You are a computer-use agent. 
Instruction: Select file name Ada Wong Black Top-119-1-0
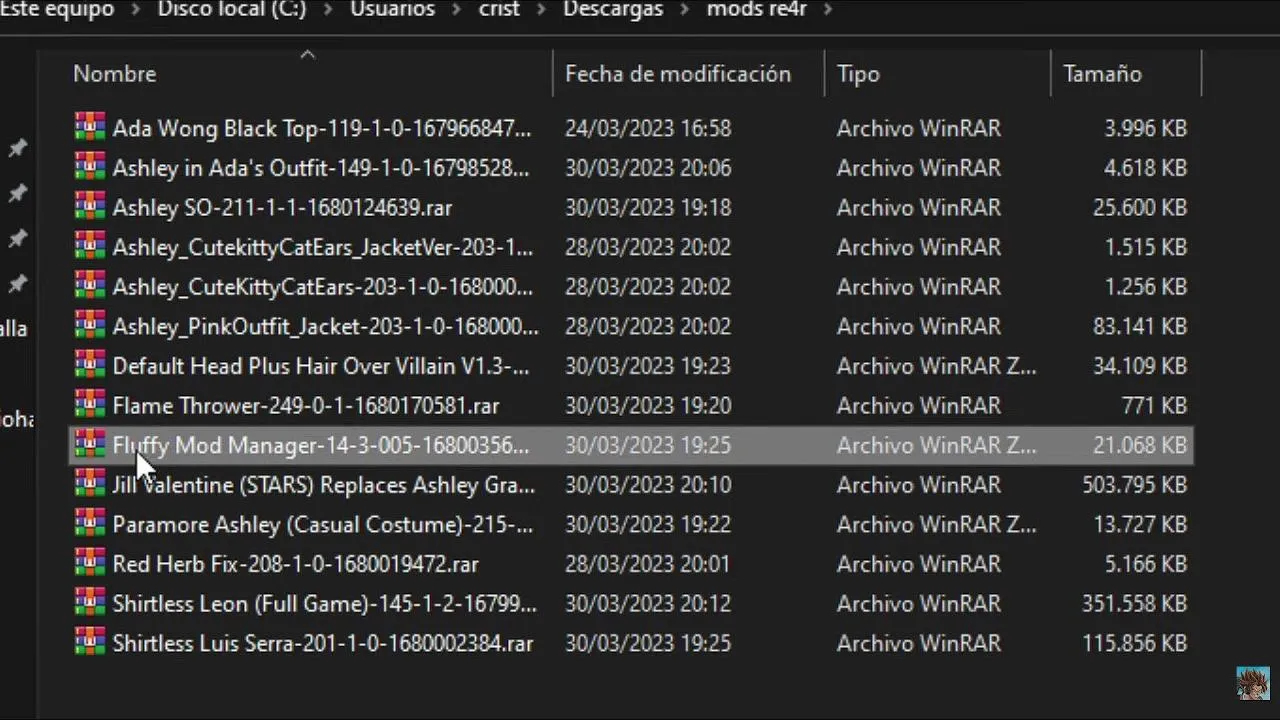322,128
